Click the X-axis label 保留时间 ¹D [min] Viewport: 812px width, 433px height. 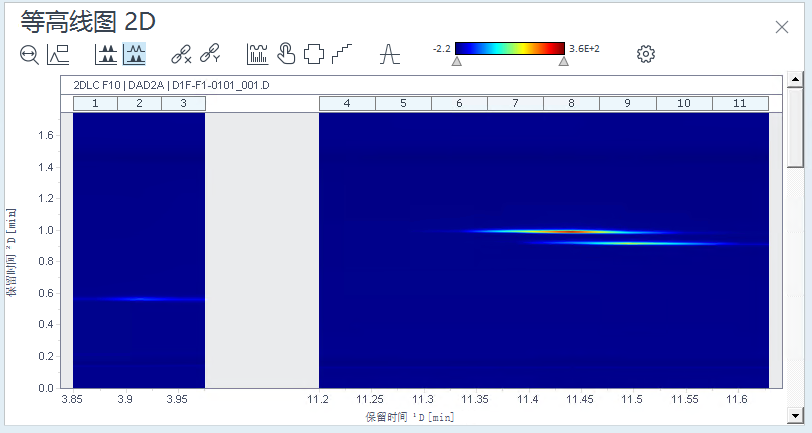click(410, 416)
